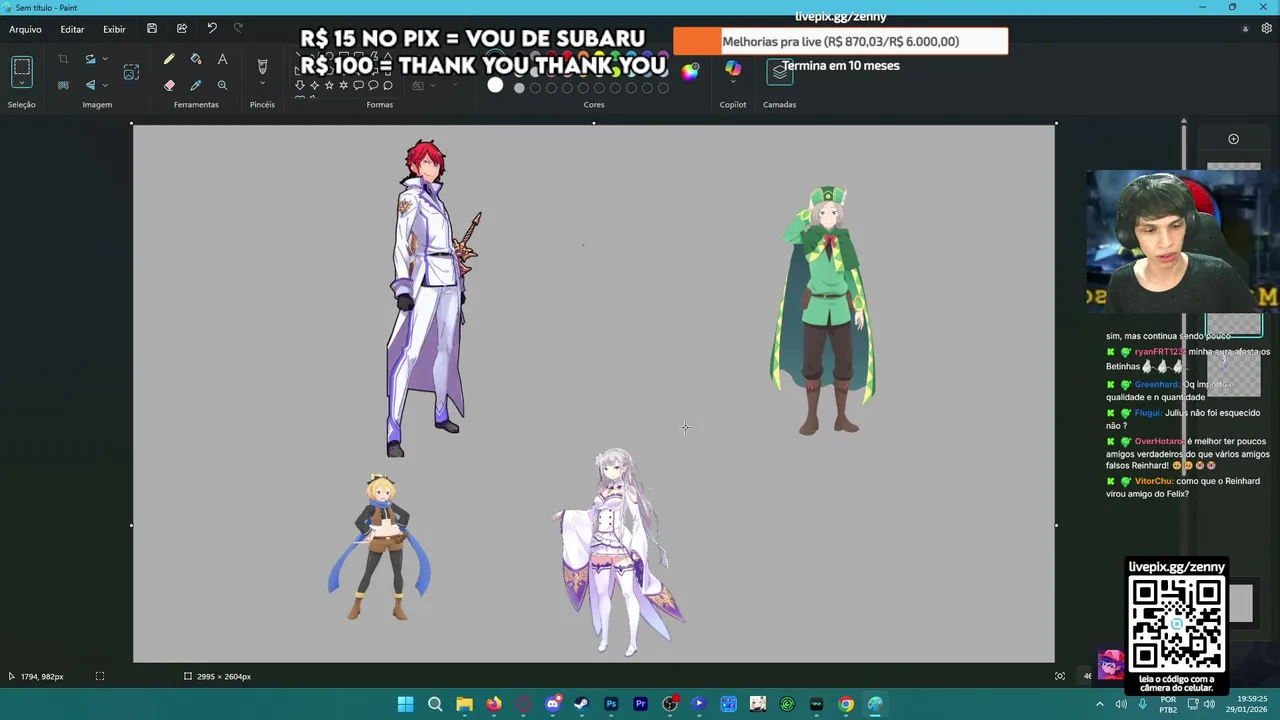This screenshot has height=720, width=1280.
Task: Click the Flip image icon
Action: [x=90, y=85]
